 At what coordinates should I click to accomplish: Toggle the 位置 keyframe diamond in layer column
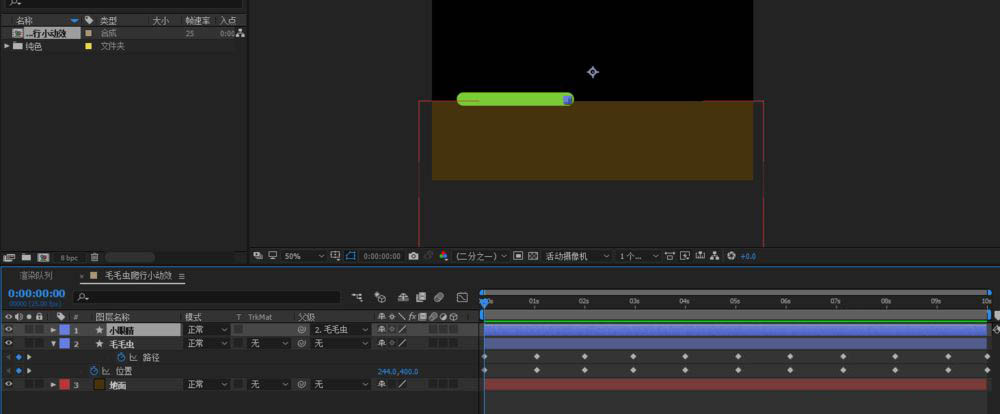[18, 371]
